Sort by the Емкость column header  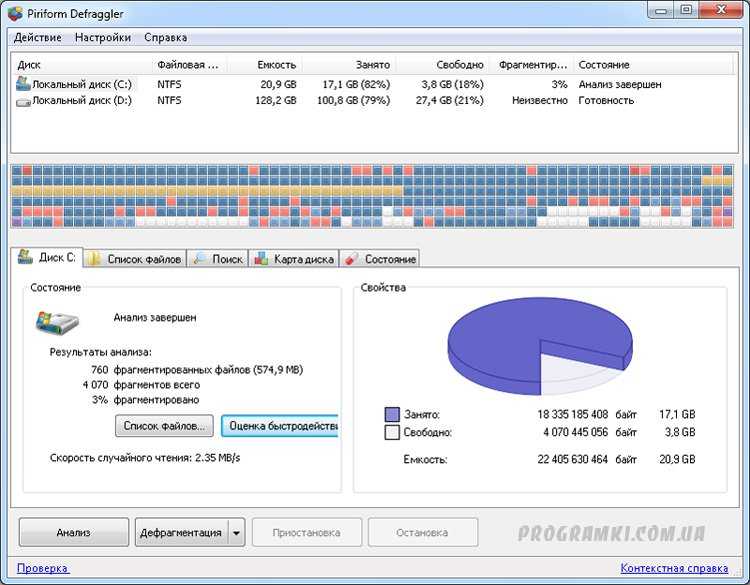264,65
